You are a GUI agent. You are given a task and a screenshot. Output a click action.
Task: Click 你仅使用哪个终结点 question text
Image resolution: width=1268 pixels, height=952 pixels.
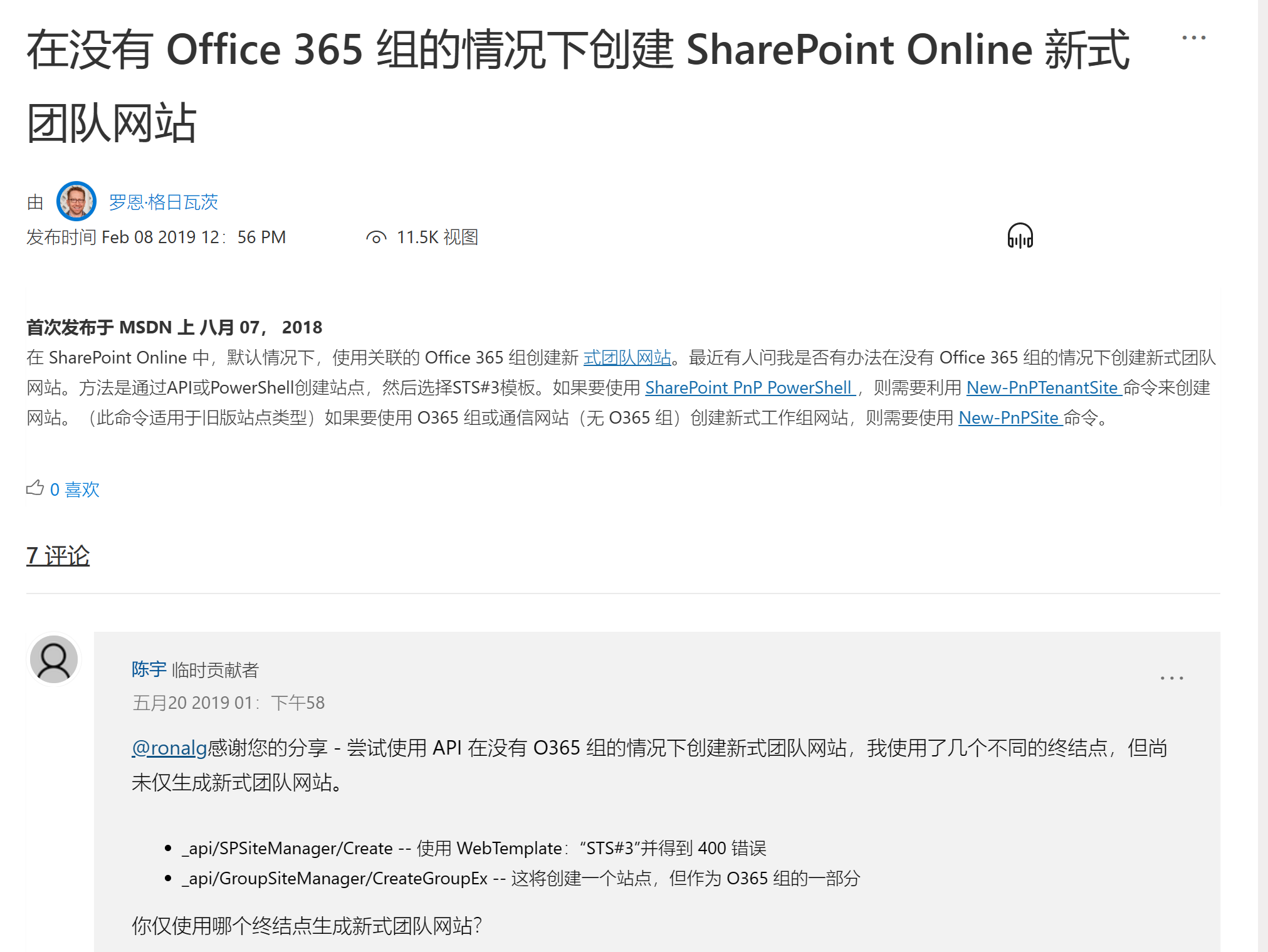[x=307, y=926]
